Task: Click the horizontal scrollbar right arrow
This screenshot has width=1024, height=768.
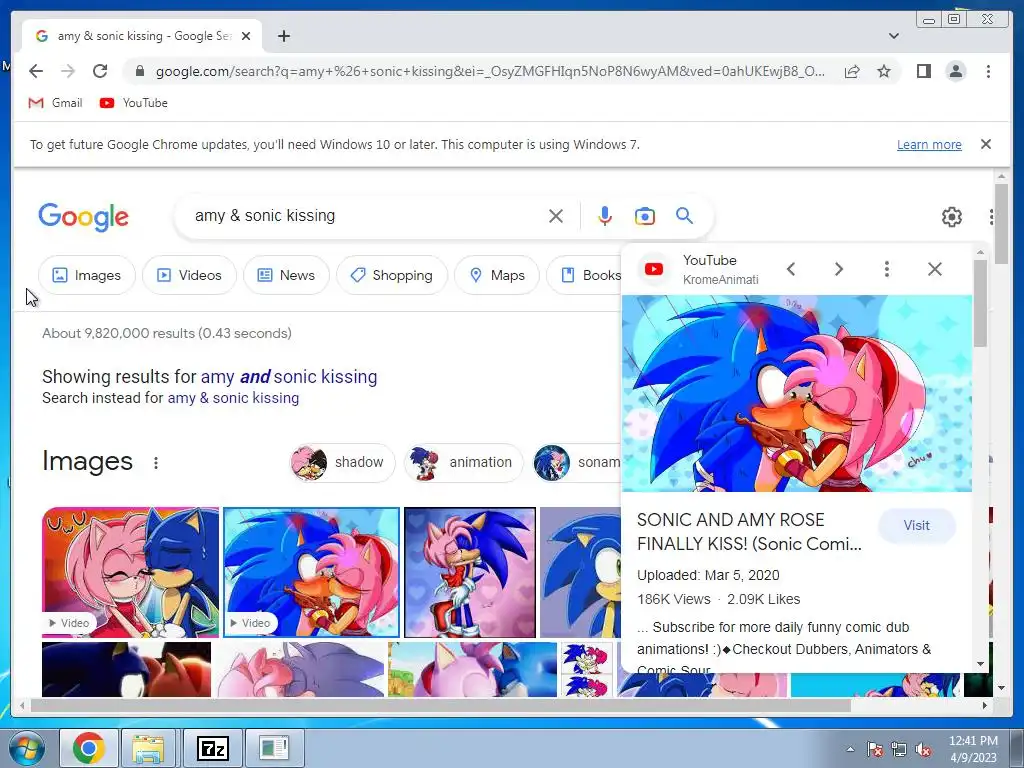Action: 985,705
